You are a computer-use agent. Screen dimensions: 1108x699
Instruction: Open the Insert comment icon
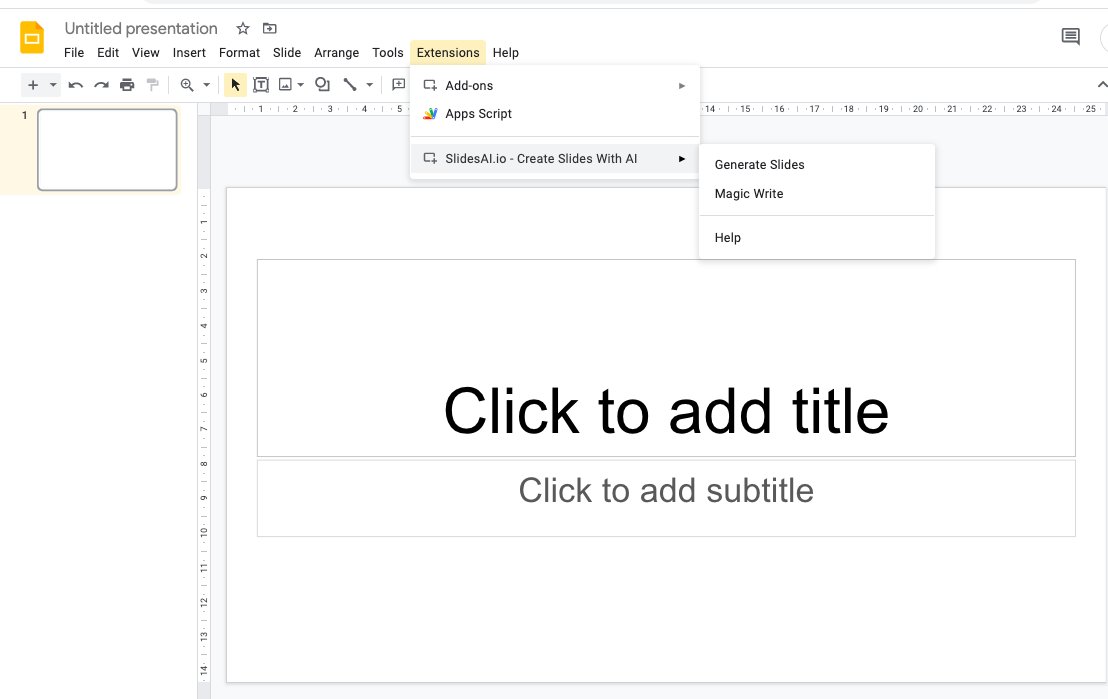pos(398,85)
